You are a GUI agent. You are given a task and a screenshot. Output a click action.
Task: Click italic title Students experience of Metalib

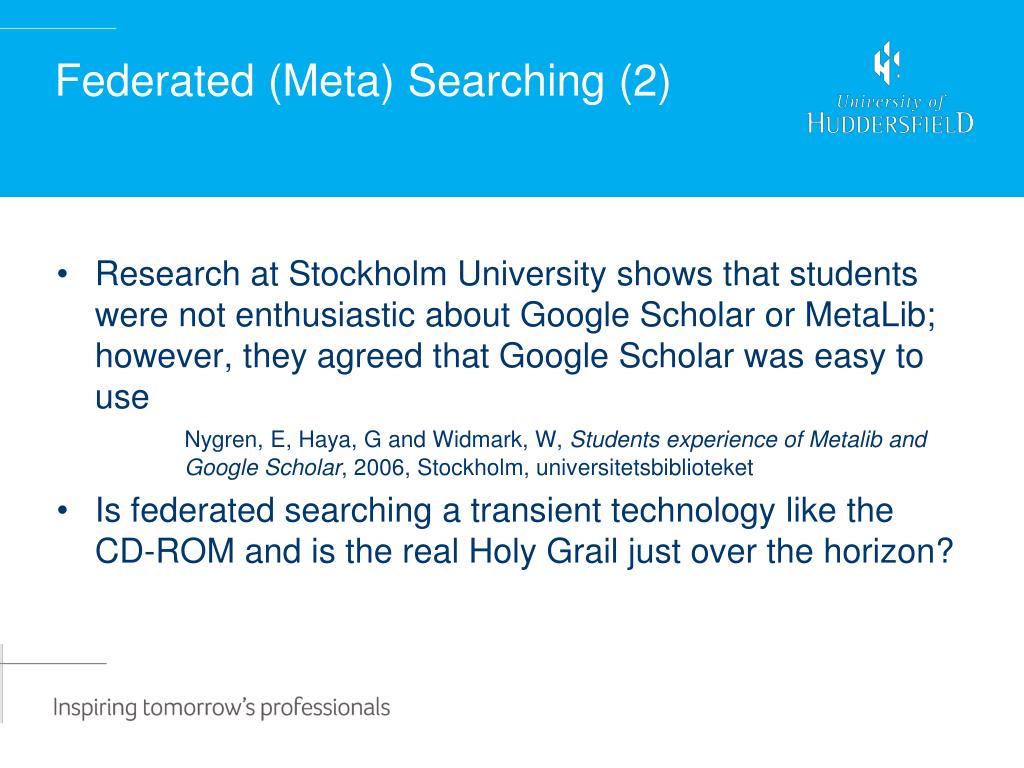pos(749,440)
